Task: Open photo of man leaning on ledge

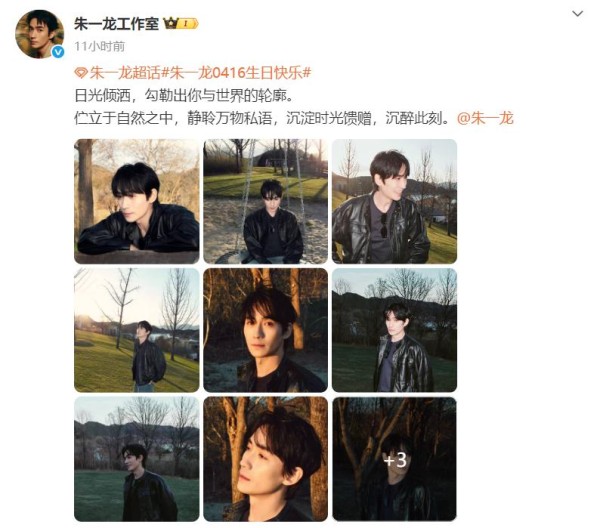Action: tap(137, 201)
